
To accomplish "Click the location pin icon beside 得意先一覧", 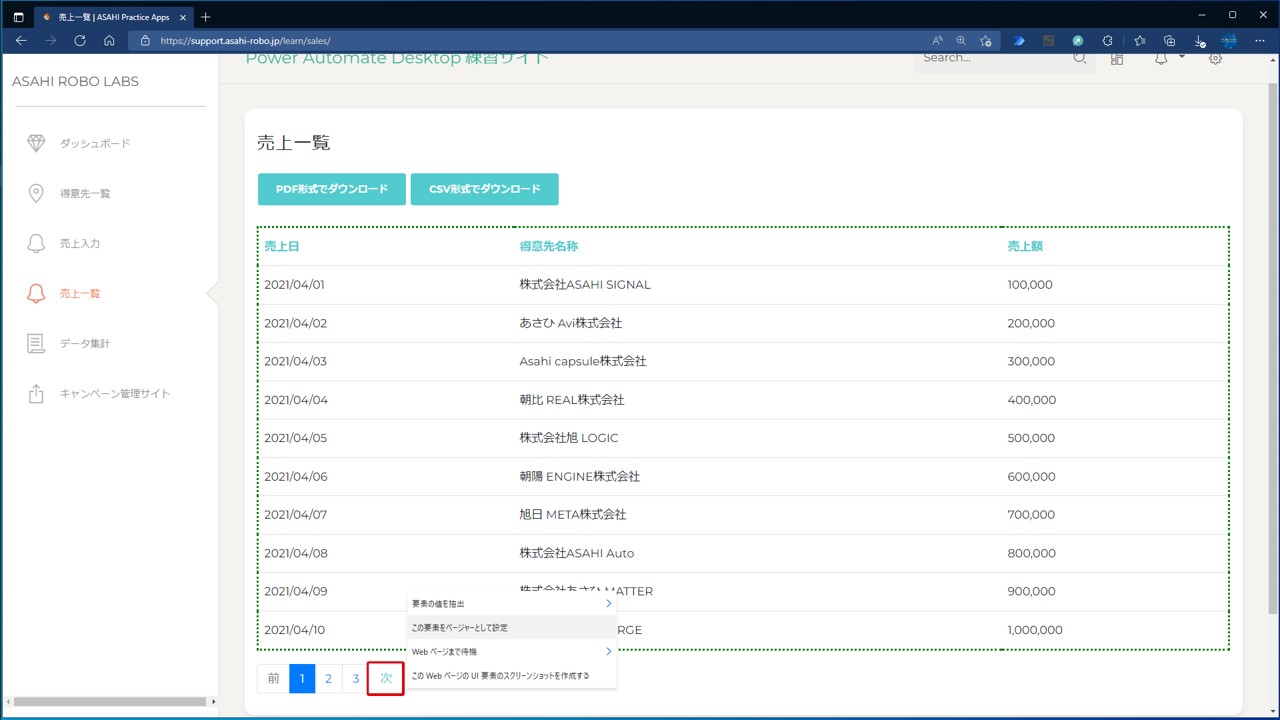I will [36, 193].
